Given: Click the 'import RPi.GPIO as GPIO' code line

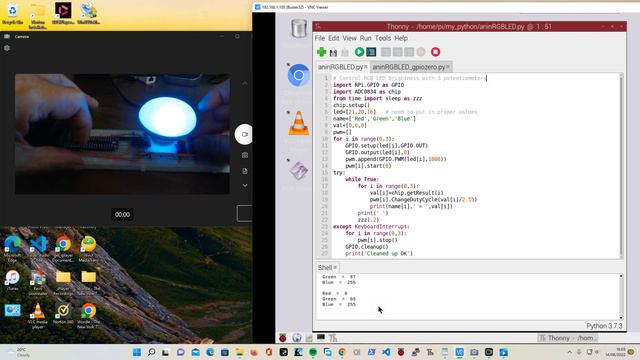Looking at the screenshot, I should point(369,85).
